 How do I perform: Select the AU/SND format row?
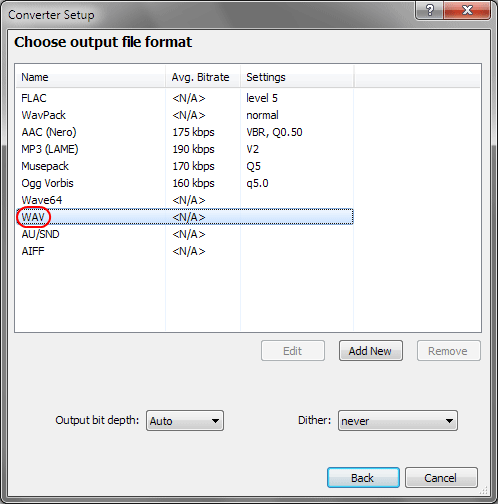pos(185,234)
